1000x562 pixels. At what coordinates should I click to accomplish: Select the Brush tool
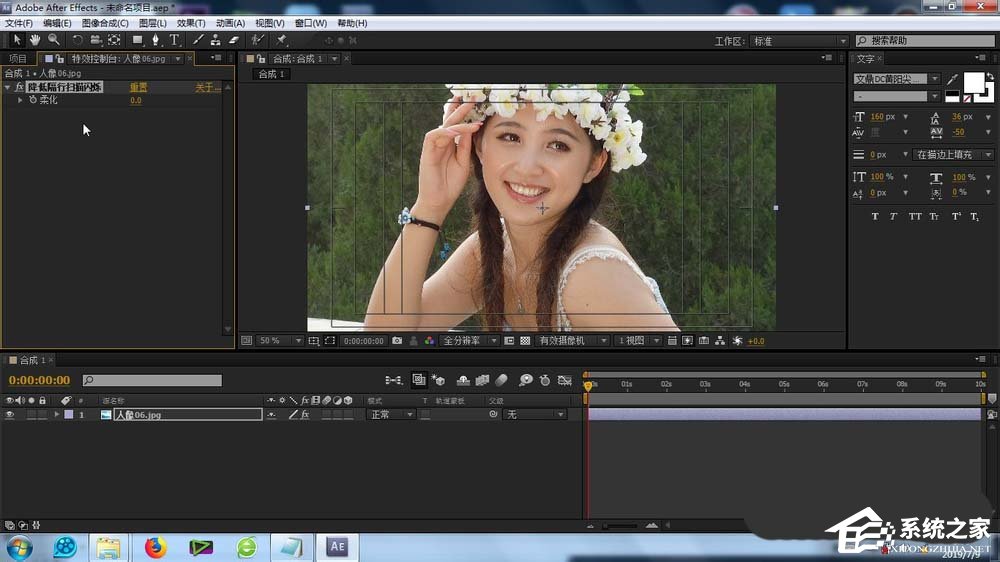tap(198, 40)
